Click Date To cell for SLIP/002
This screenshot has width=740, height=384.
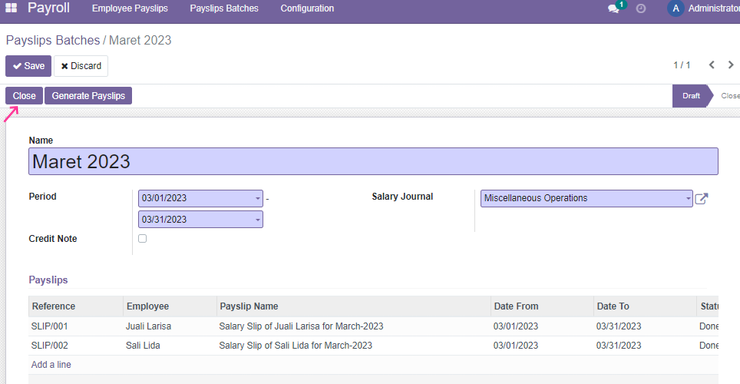[x=618, y=346]
